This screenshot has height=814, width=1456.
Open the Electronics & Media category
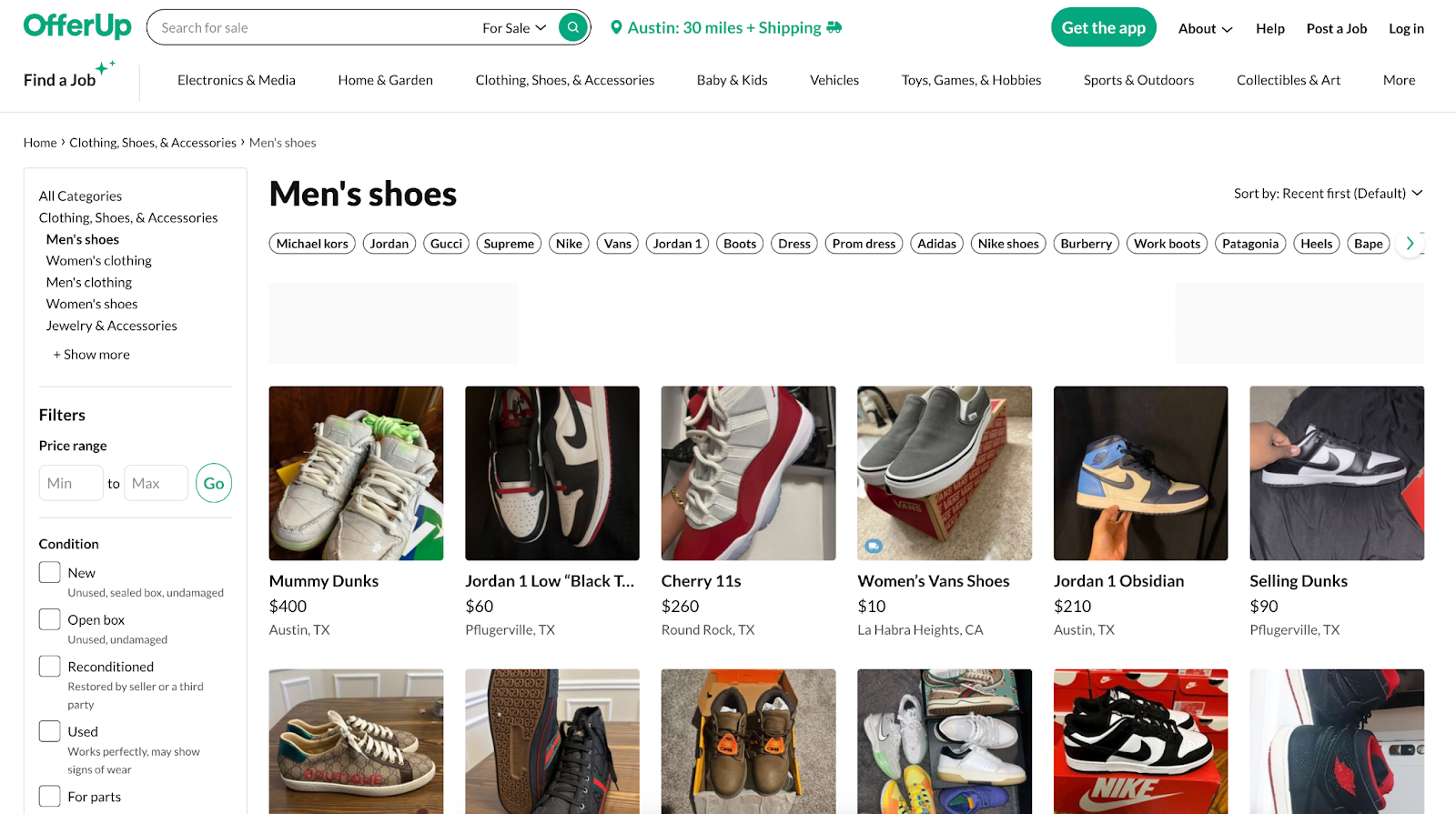(x=237, y=80)
